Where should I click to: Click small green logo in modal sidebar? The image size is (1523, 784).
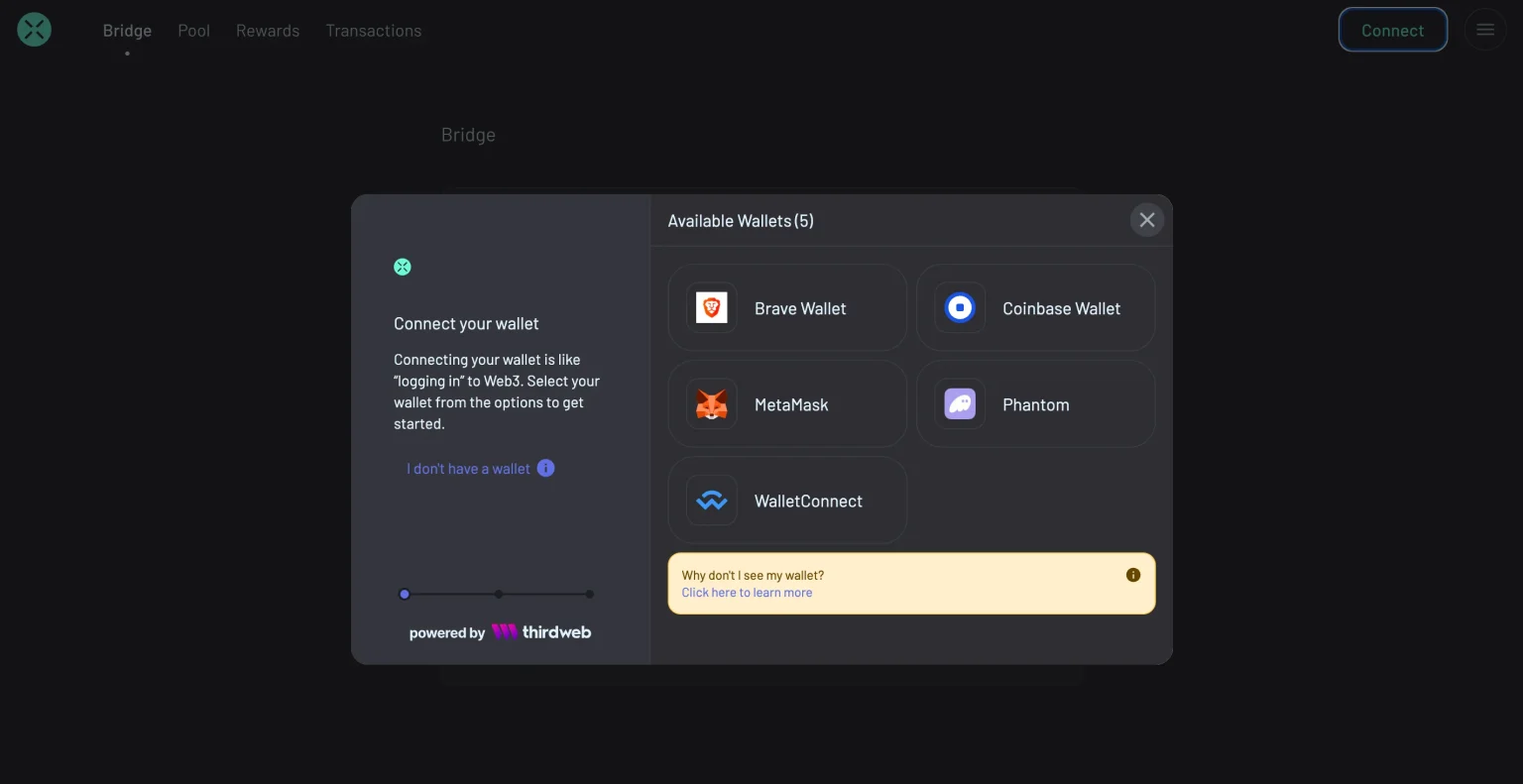click(403, 267)
